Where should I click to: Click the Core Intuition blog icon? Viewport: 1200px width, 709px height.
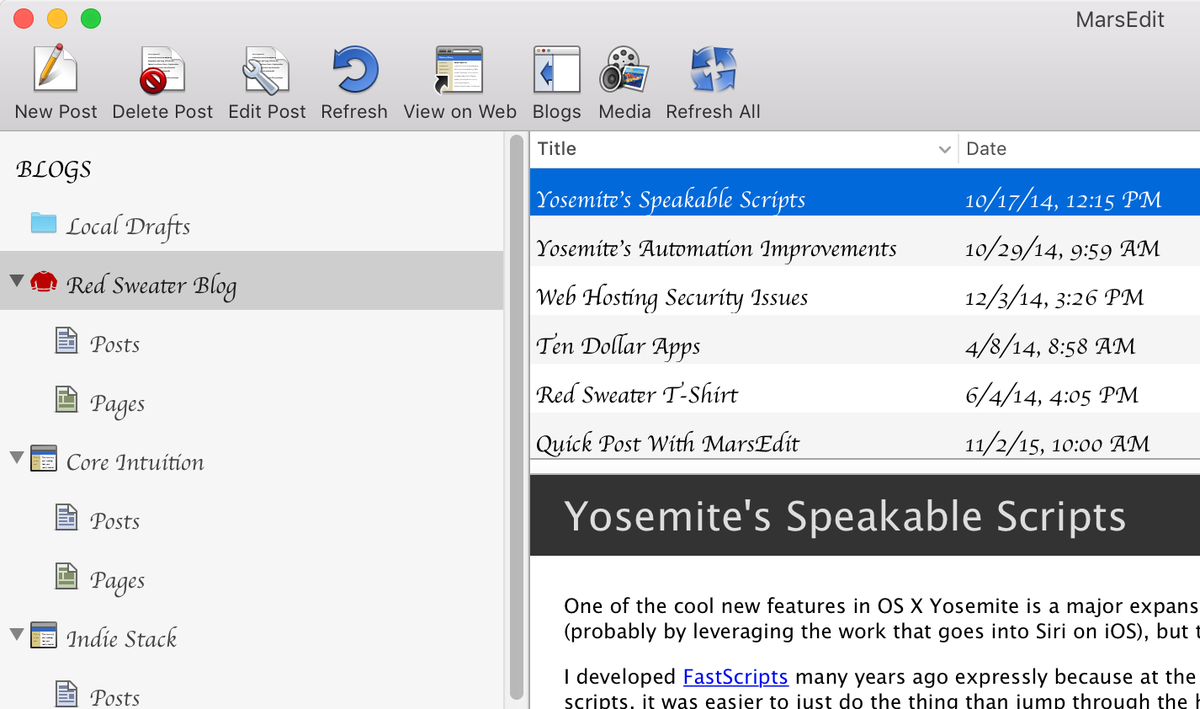[x=43, y=459]
